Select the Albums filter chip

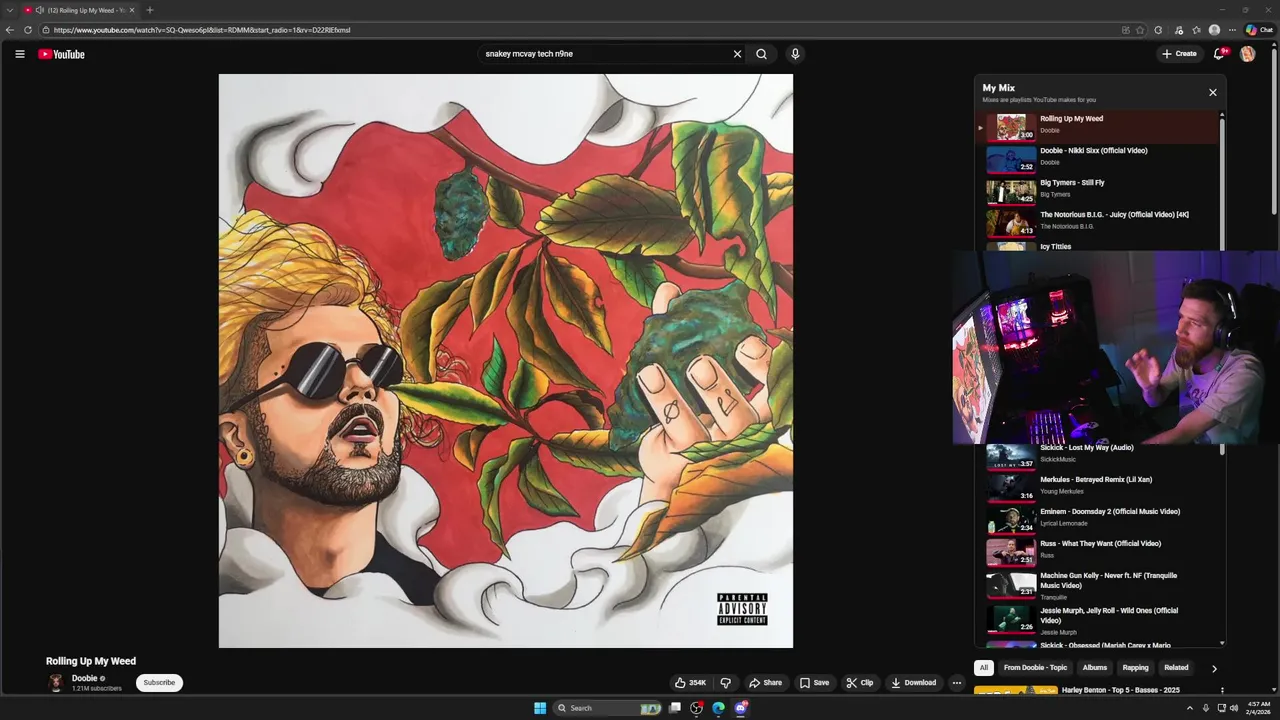(x=1095, y=668)
